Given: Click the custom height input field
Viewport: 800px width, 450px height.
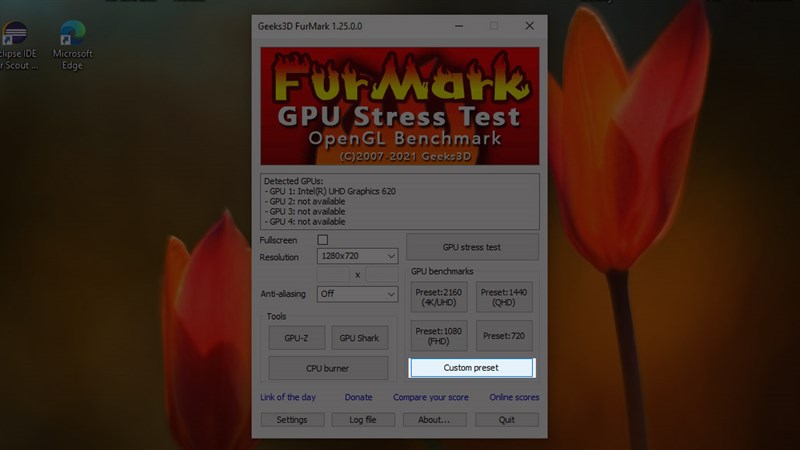Looking at the screenshot, I should coord(382,274).
